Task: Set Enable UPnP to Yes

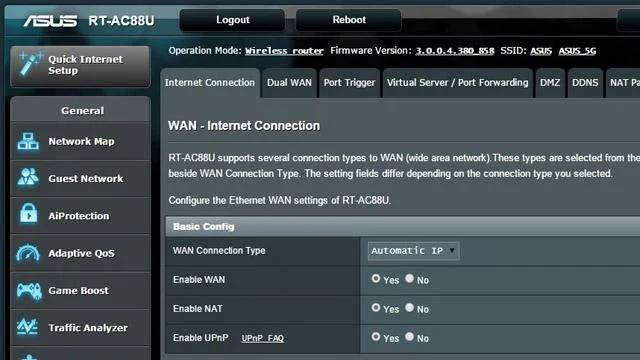Action: pyautogui.click(x=376, y=337)
